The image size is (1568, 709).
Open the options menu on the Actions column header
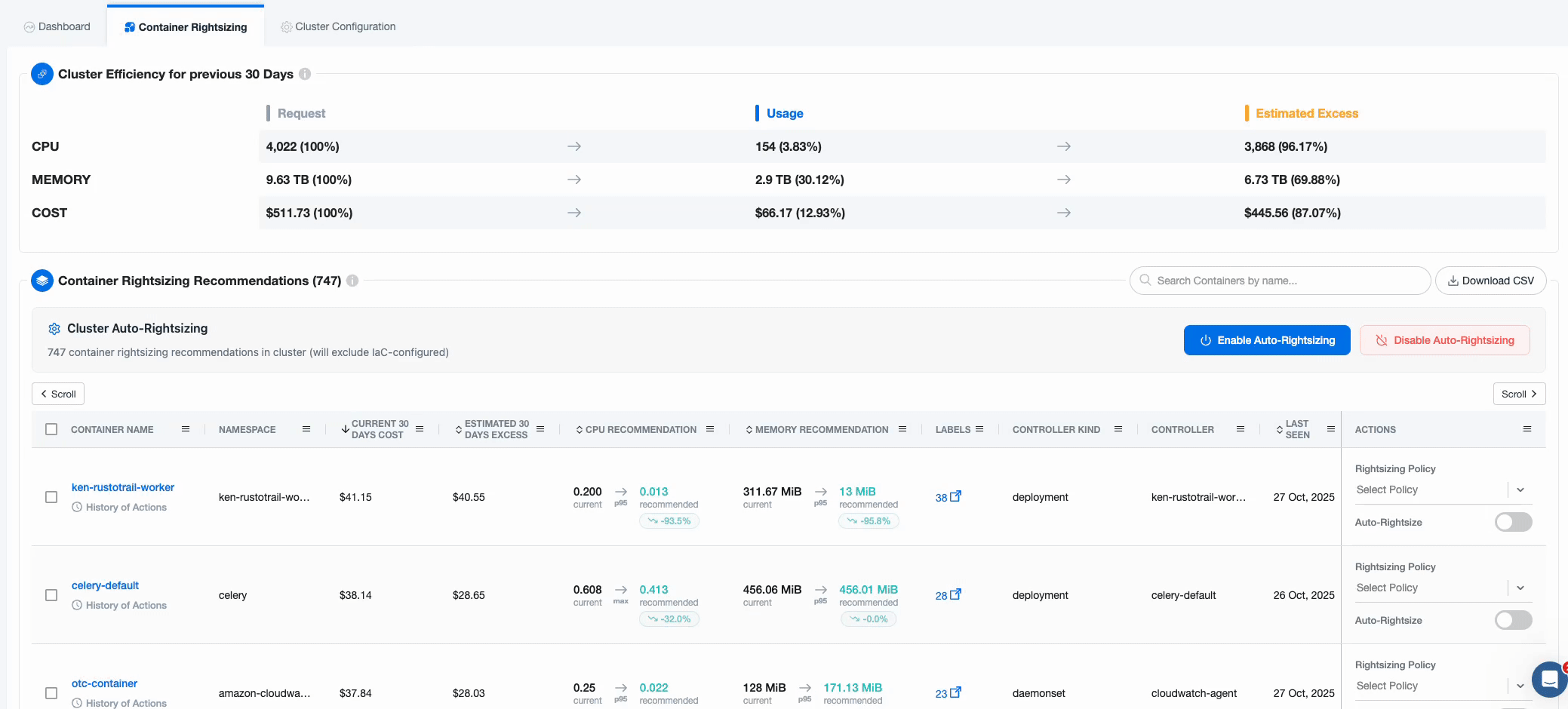click(x=1526, y=428)
